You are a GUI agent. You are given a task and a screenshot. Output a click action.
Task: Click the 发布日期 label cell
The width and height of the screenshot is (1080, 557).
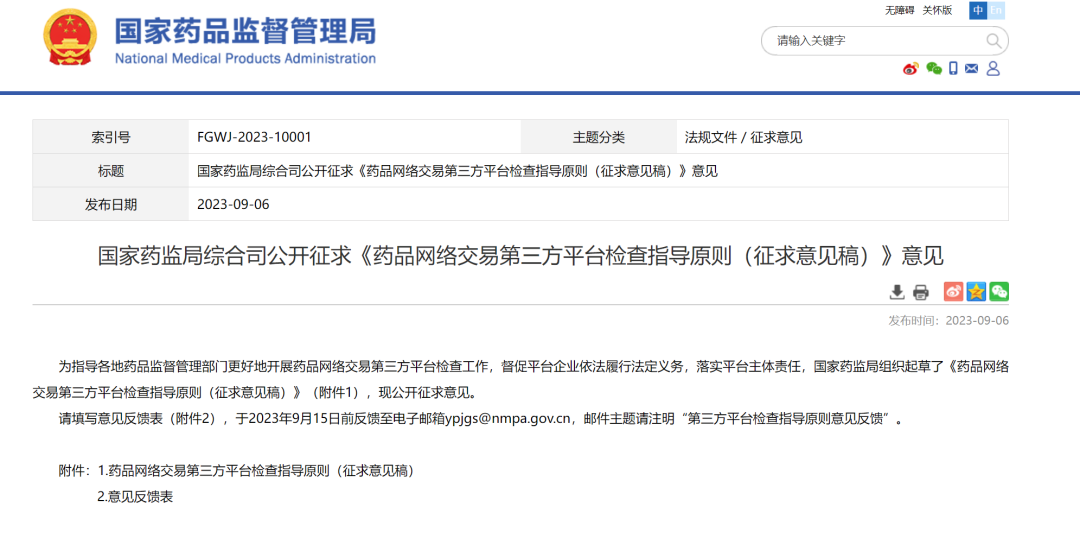click(x=110, y=204)
